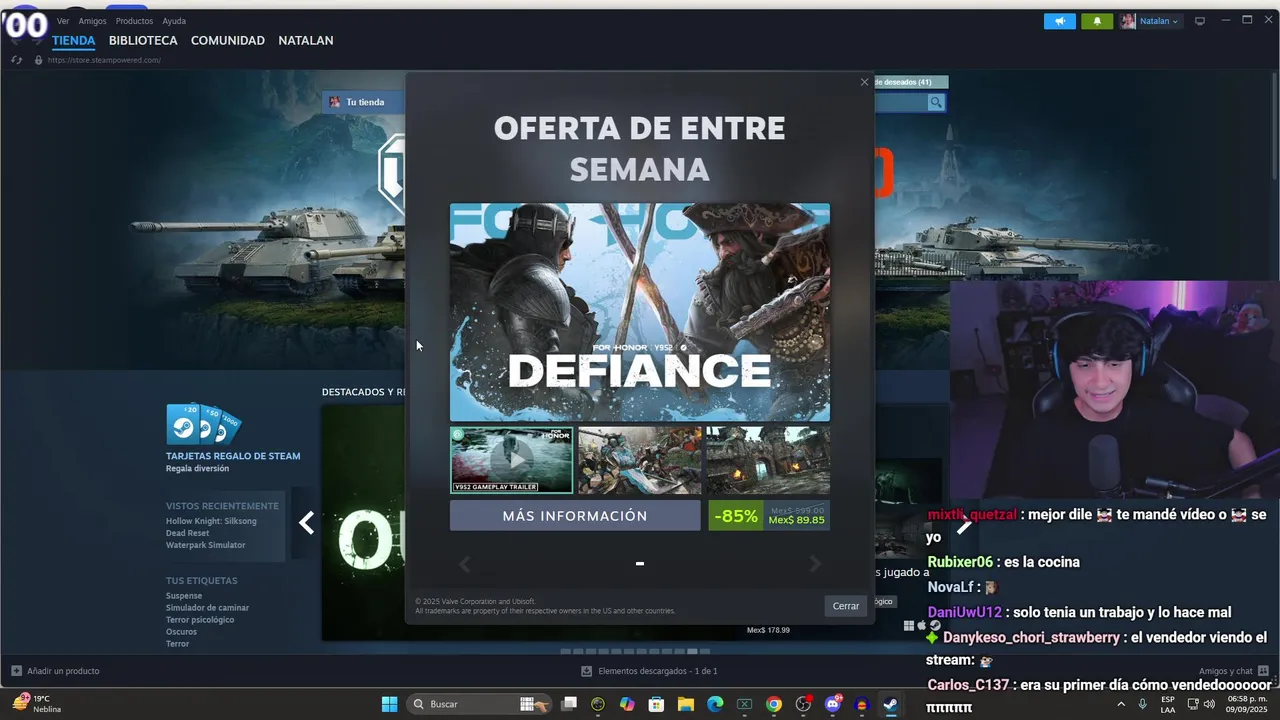Open Discord from the taskbar

832,704
